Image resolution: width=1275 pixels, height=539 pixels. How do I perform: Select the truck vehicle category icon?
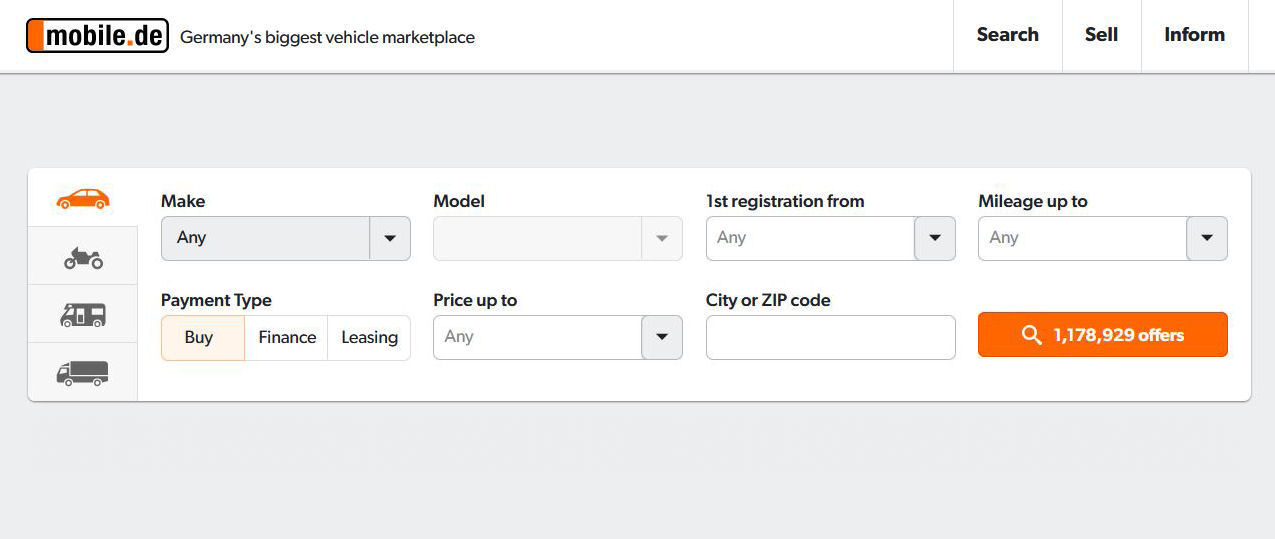[83, 373]
